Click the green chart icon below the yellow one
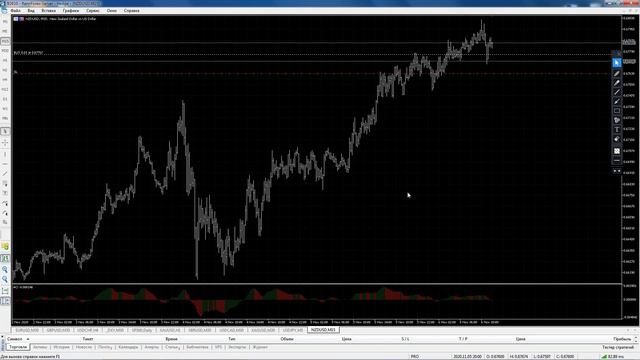The height and width of the screenshot is (360, 640). coord(5,258)
